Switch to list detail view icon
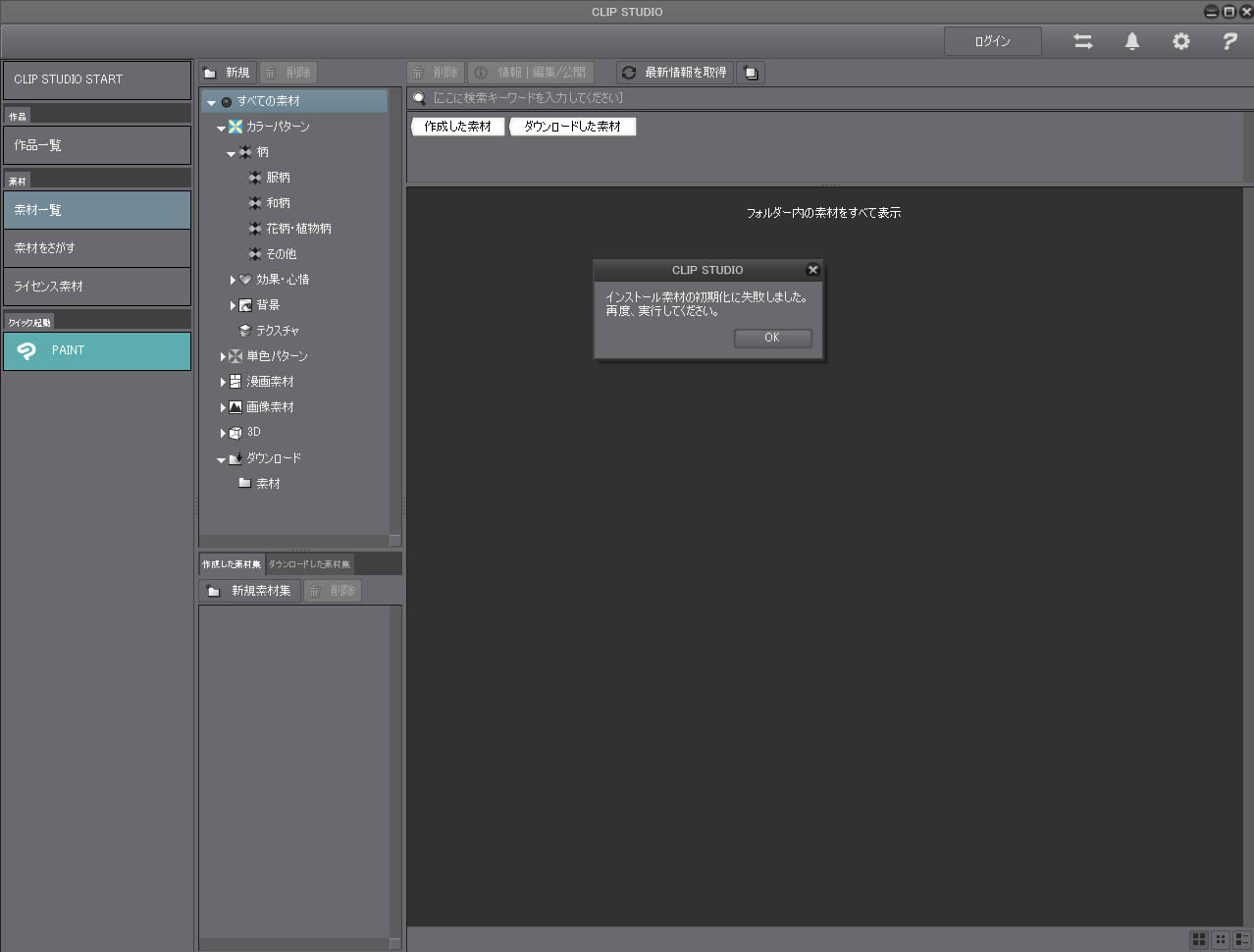The image size is (1254, 952). click(x=1242, y=939)
